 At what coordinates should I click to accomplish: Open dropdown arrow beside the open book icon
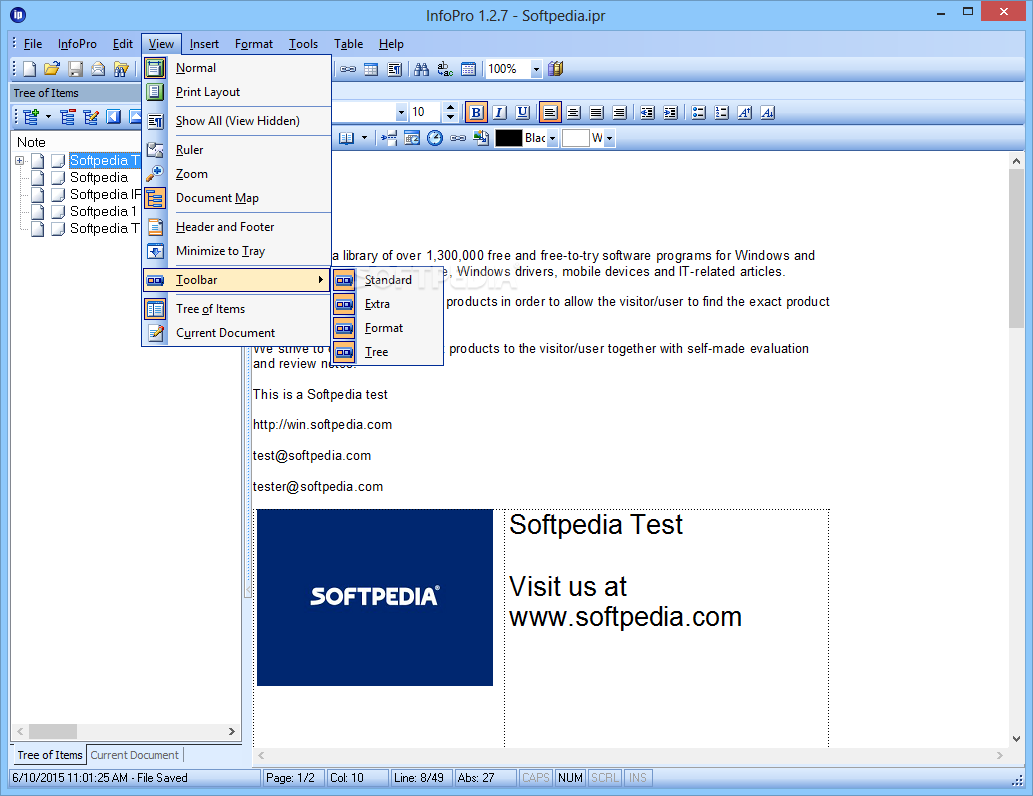coord(364,138)
